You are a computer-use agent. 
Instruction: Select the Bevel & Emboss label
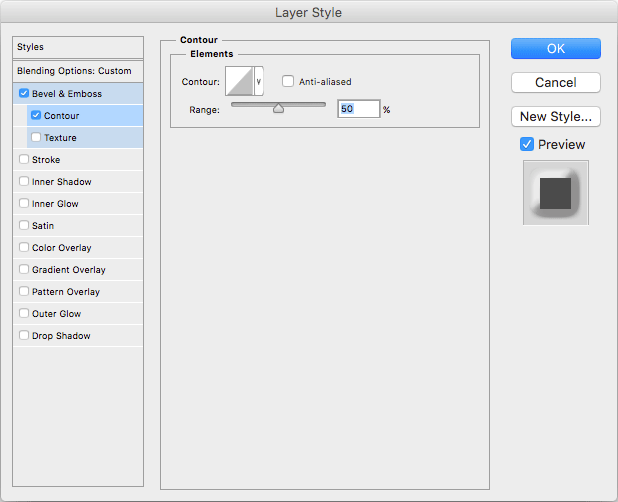[67, 94]
